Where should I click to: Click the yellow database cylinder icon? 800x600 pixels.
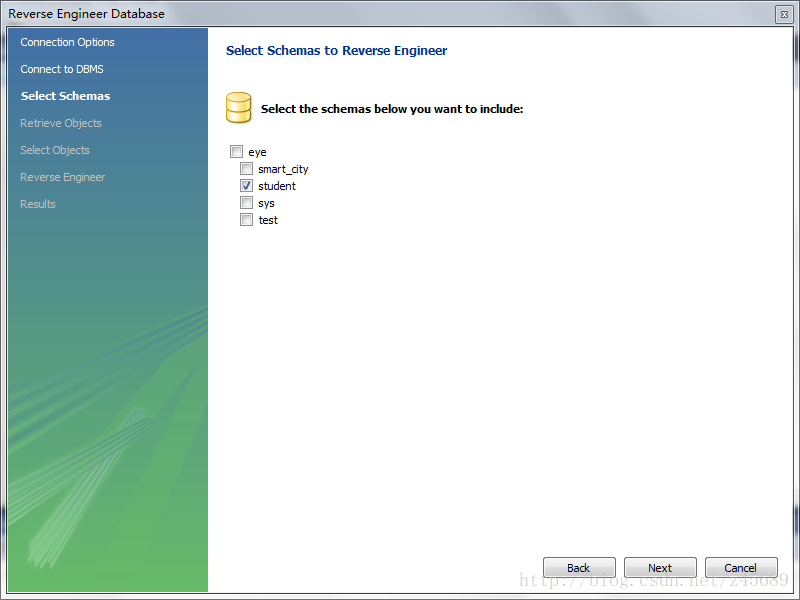coord(238,108)
